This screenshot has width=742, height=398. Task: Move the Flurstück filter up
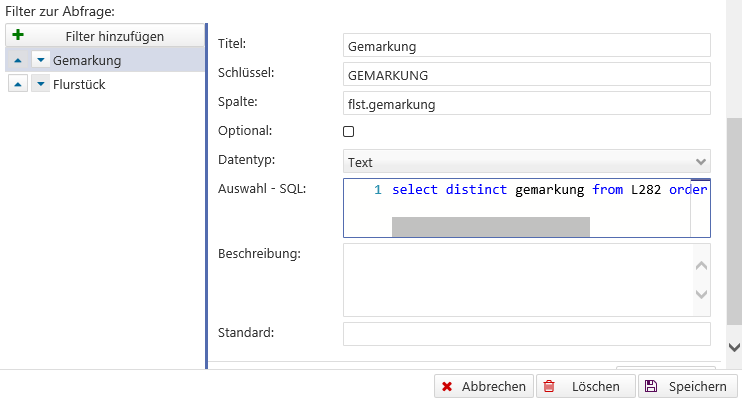tap(18, 84)
